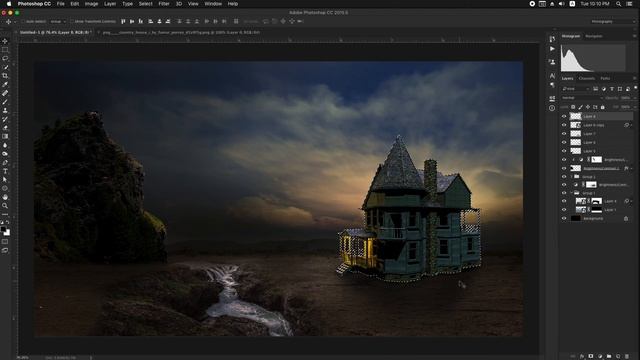The image size is (640, 360).
Task: Hide Layer 7 visibility eye
Action: point(564,133)
